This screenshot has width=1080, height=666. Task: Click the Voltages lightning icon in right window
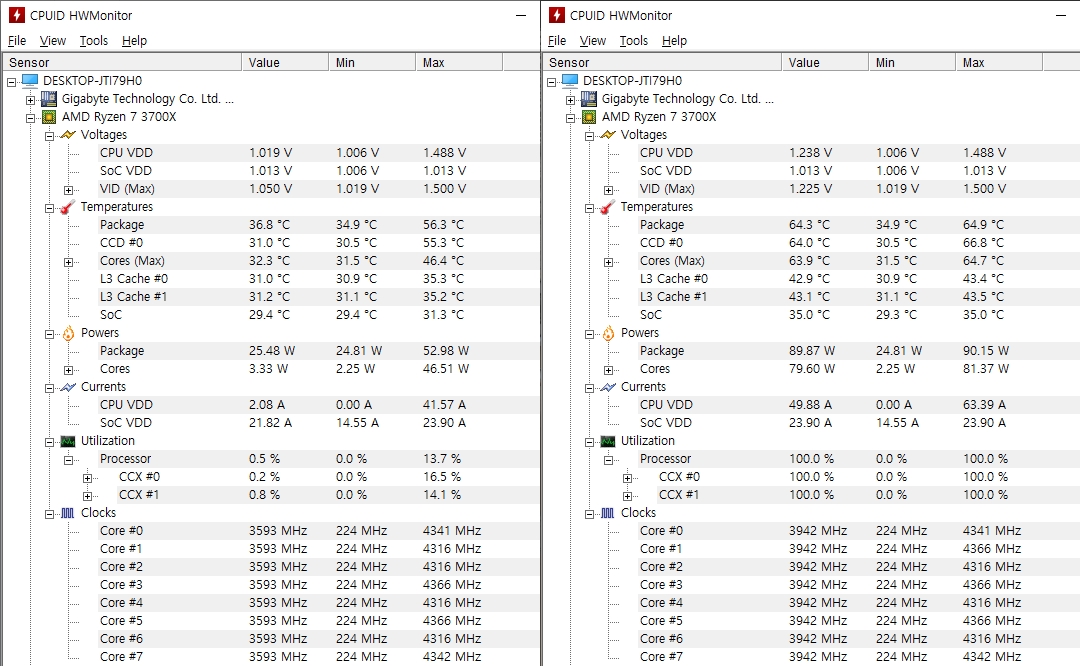coord(608,135)
